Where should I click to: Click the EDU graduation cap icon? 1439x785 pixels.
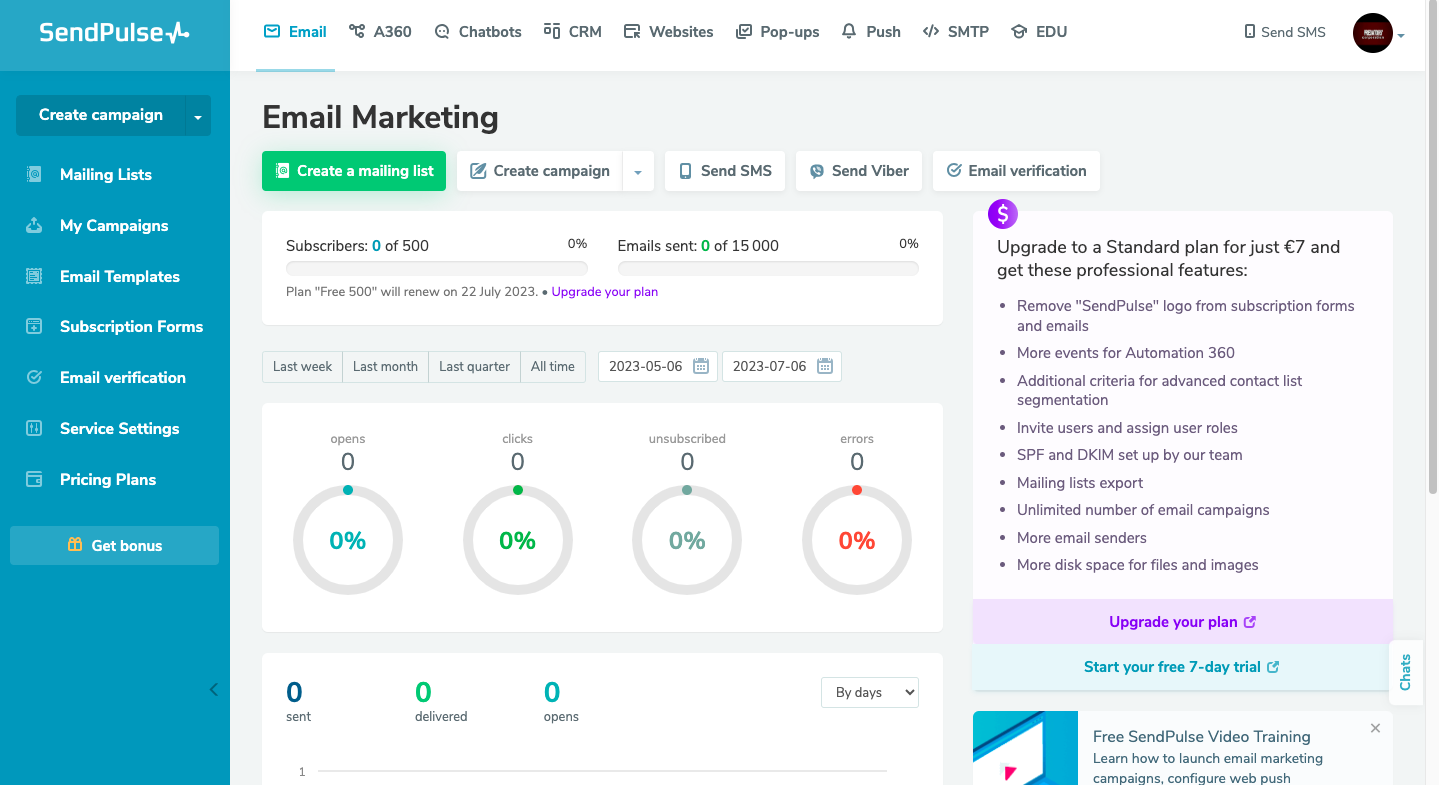tap(1019, 31)
